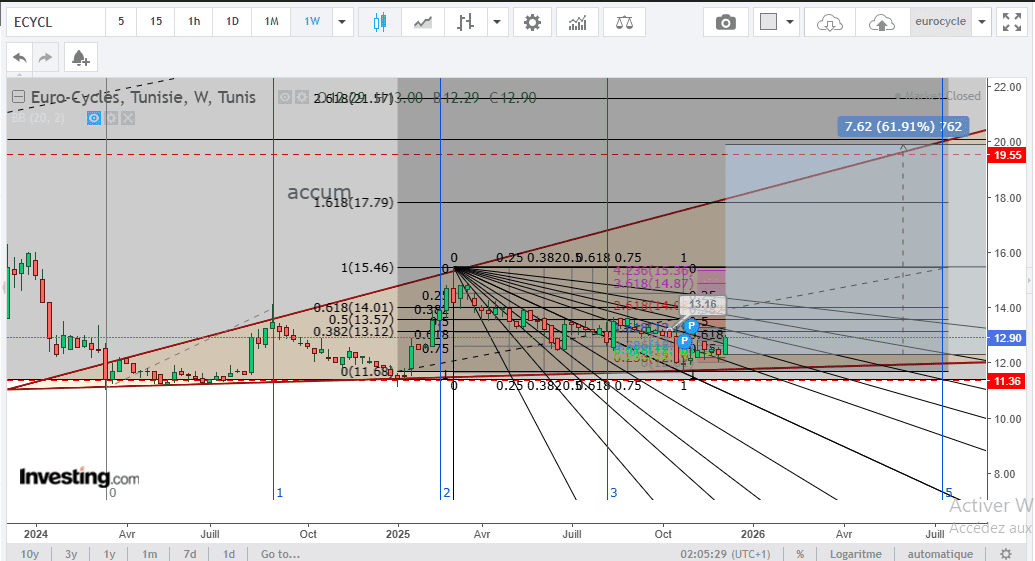The image size is (1035, 561).
Task: Select the 1h timeframe tab
Action: tap(194, 22)
